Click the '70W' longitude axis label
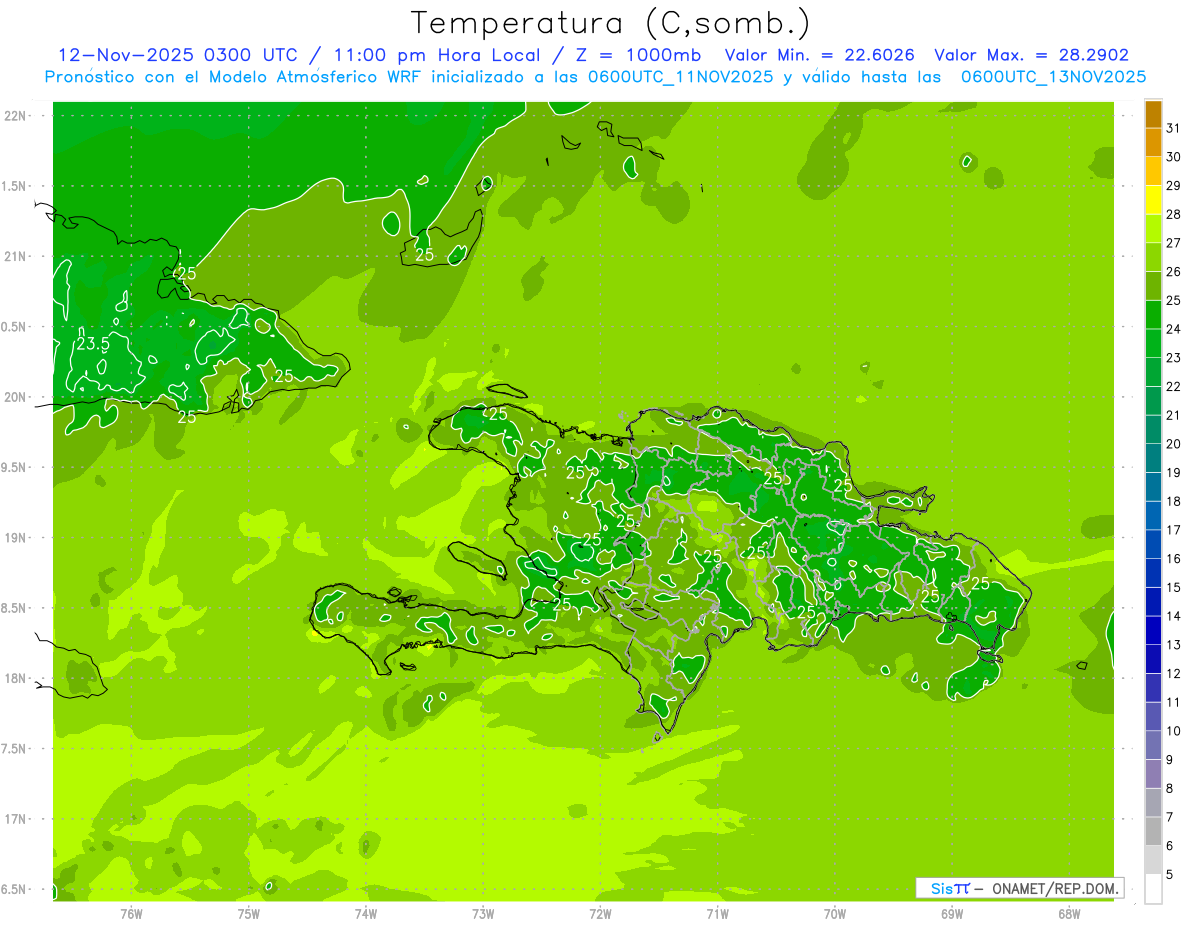1200x927 pixels. tap(835, 913)
